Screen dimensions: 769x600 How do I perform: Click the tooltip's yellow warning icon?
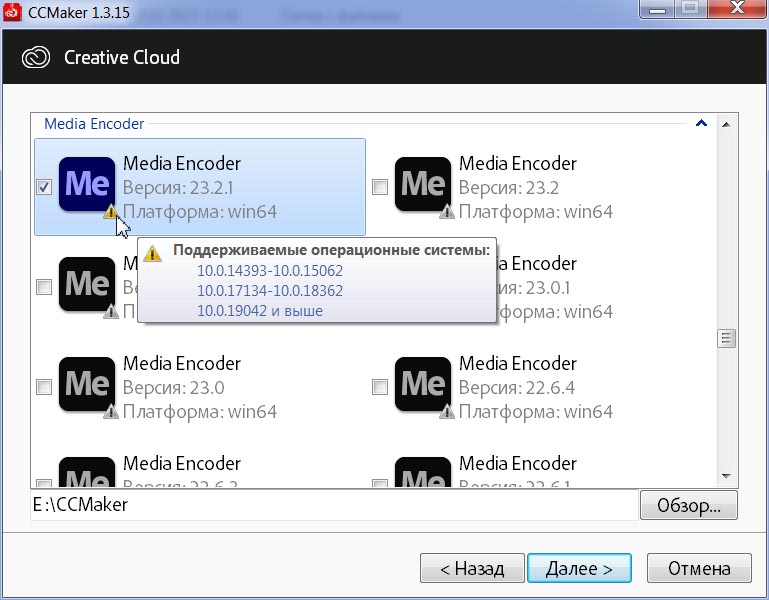click(x=153, y=253)
